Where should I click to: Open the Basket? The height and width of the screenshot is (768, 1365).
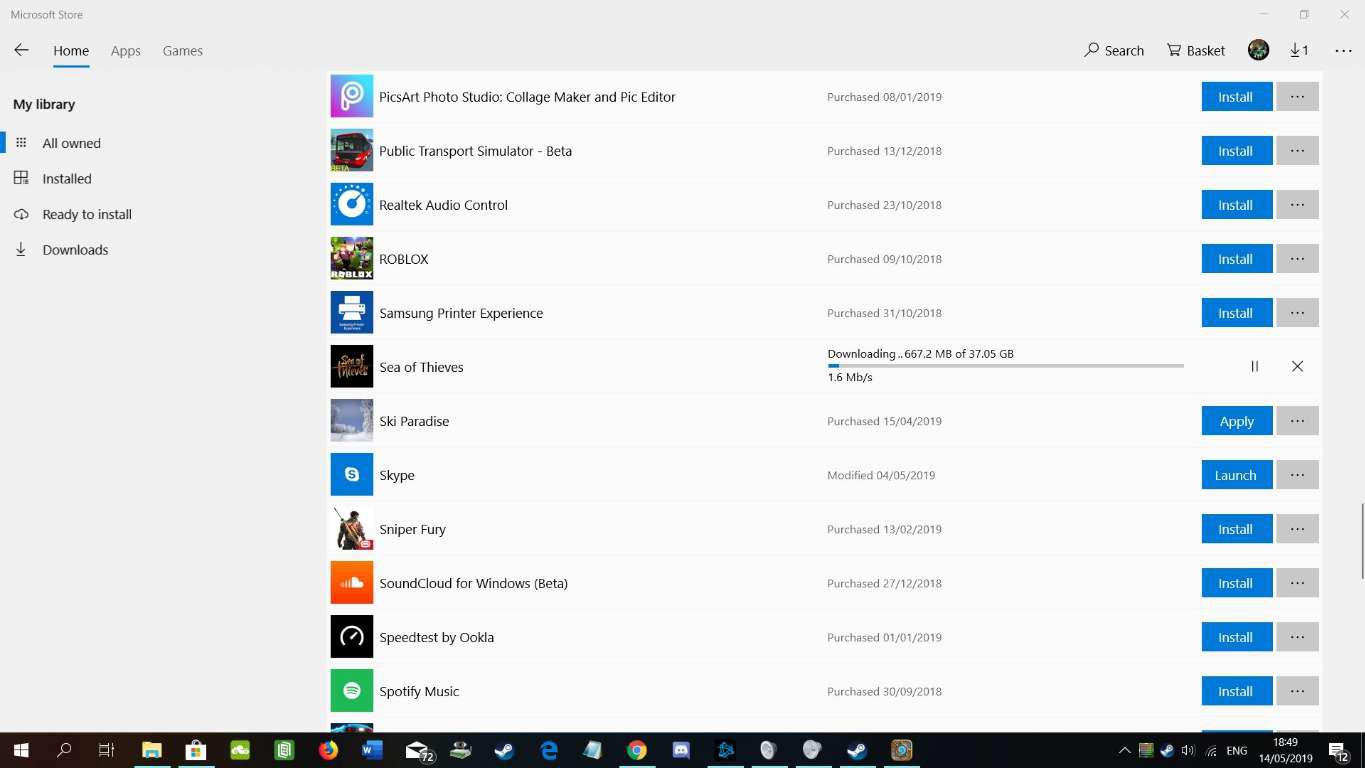coord(1196,50)
